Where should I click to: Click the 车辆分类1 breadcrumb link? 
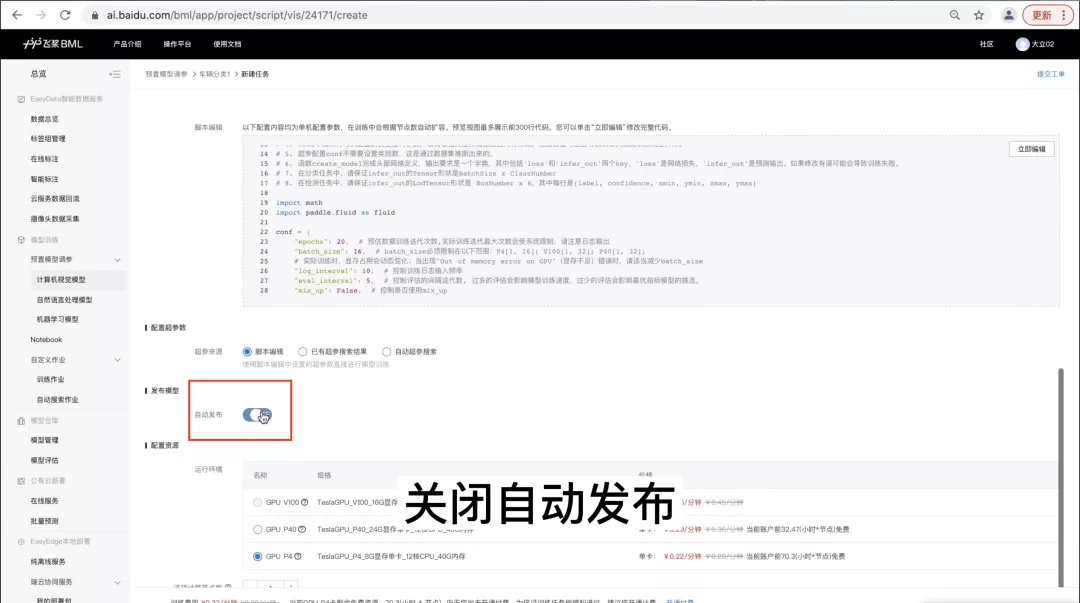click(x=214, y=74)
